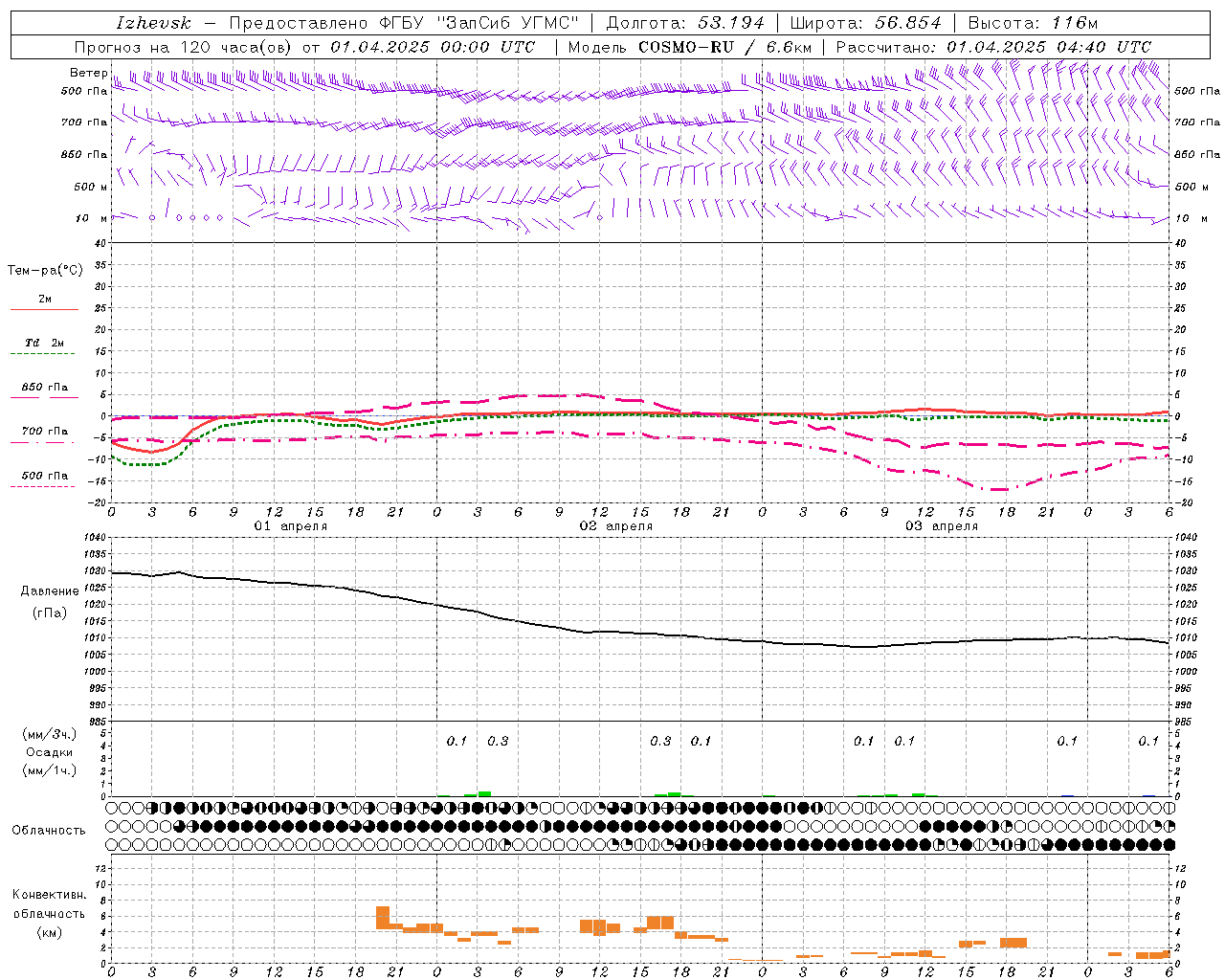This screenshot has width=1225, height=980.
Task: Click the "(мм/1ч.)" hourly precipitation unit
Action: click(x=50, y=770)
